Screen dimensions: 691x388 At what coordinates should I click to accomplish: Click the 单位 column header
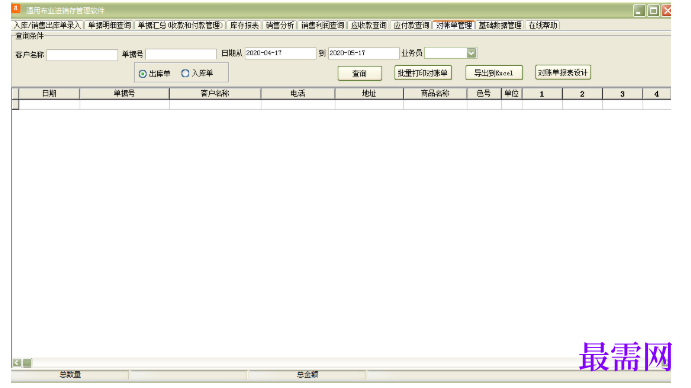pos(512,93)
